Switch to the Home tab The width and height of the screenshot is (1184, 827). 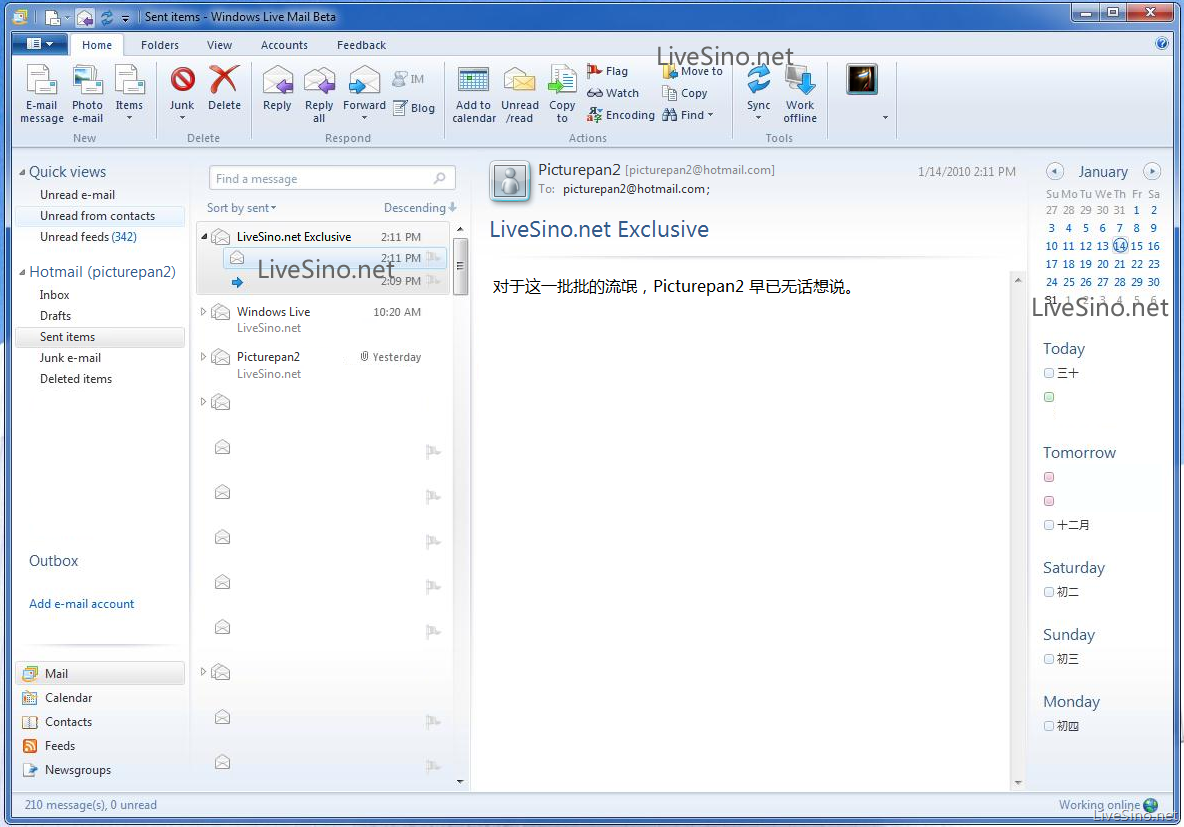[x=97, y=45]
